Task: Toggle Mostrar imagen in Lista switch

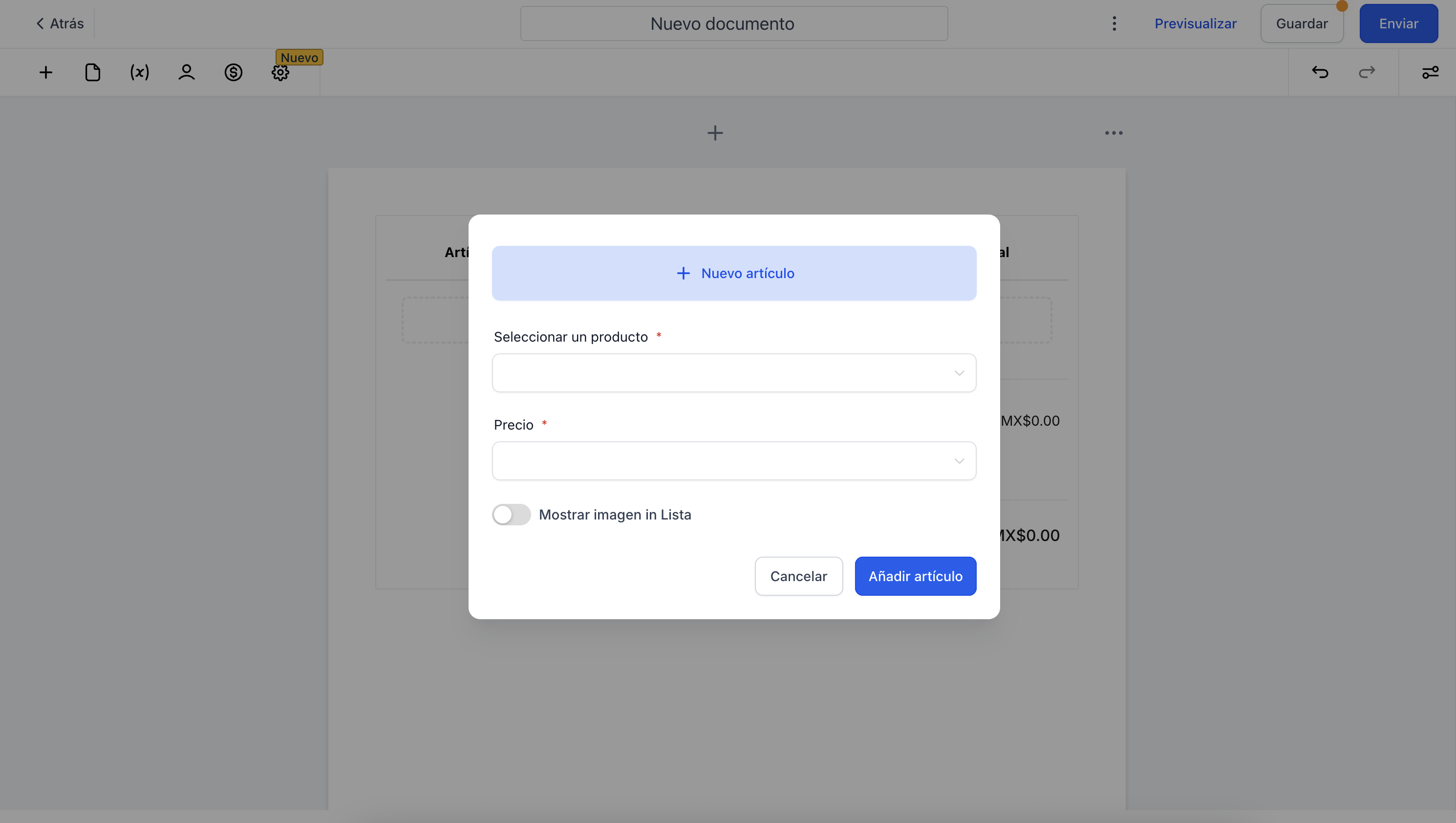Action: point(511,514)
